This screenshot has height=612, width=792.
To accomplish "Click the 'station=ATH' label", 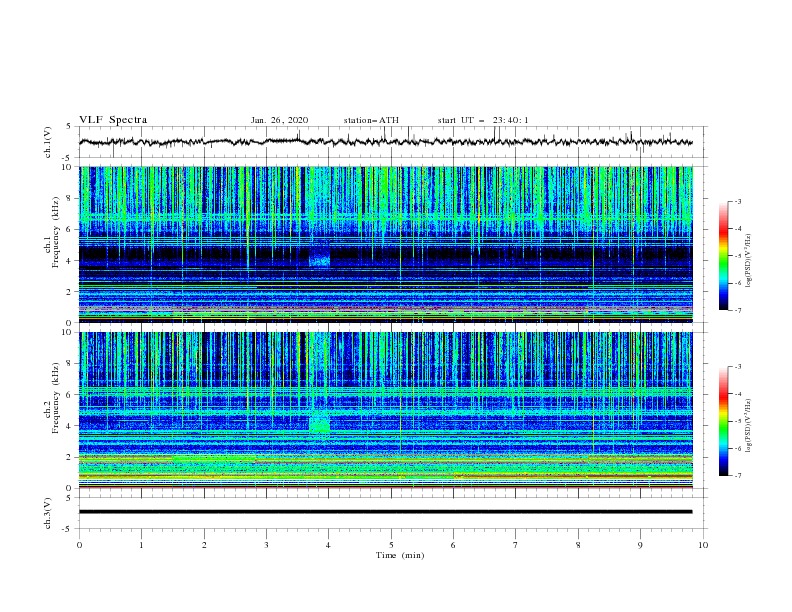I will 371,120.
